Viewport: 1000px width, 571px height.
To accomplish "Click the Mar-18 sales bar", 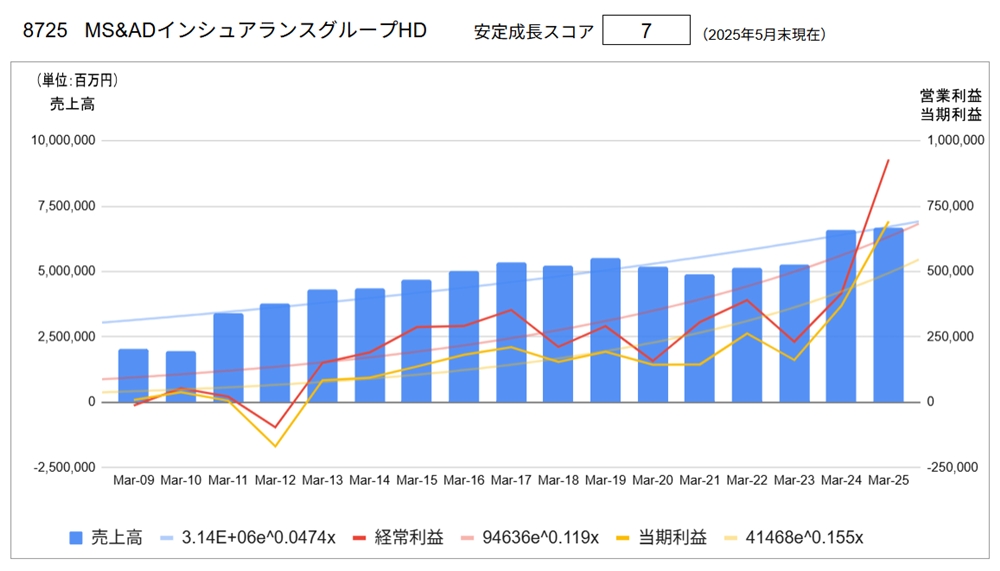I will (558, 334).
